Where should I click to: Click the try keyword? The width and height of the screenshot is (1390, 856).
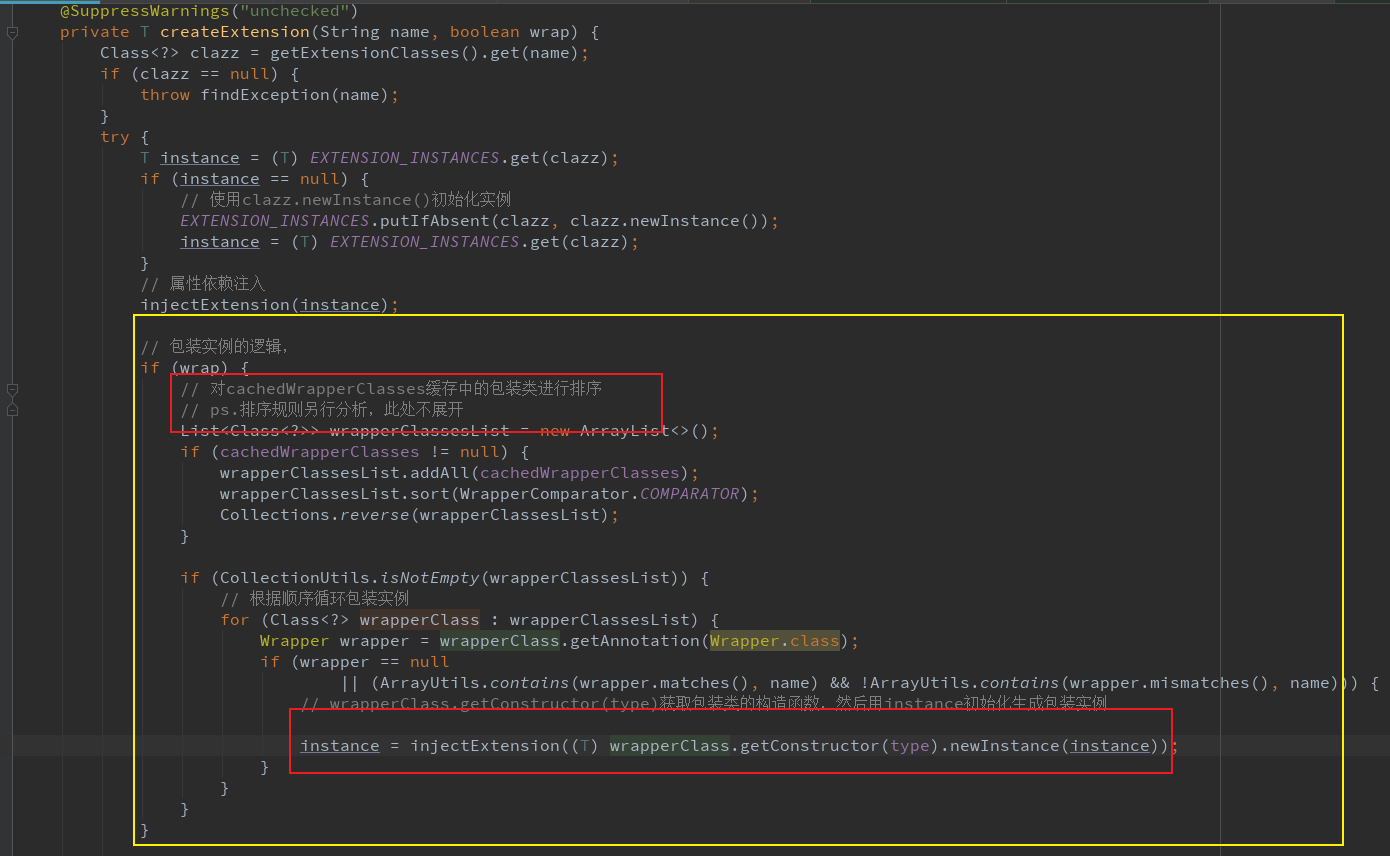click(x=115, y=137)
